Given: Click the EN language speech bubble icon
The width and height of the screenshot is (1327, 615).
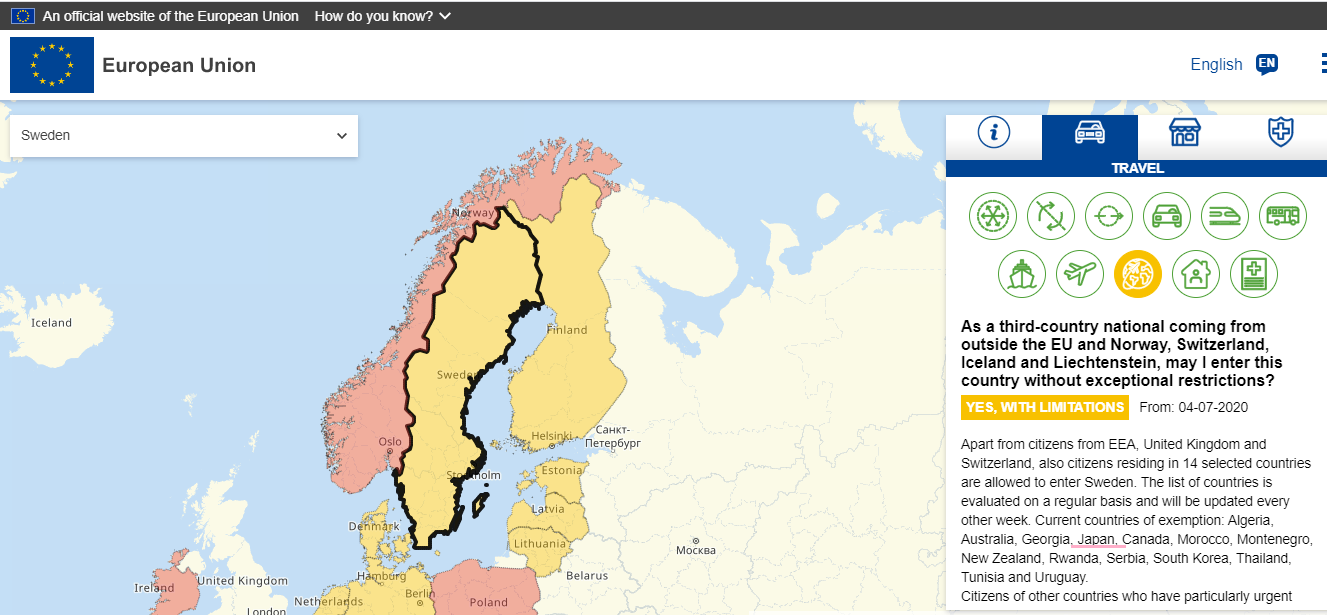Looking at the screenshot, I should pos(1267,65).
